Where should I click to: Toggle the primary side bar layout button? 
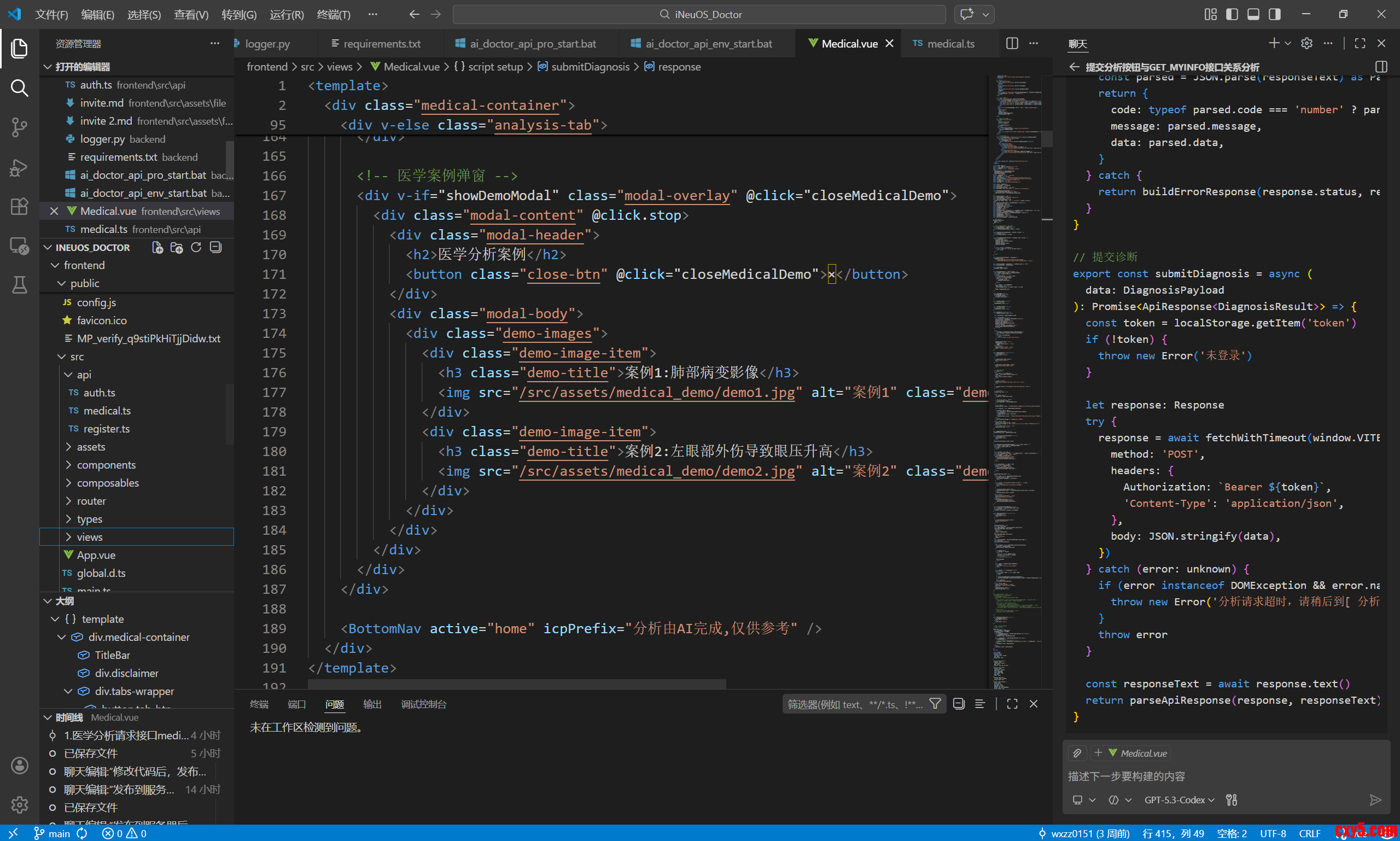tap(1232, 14)
